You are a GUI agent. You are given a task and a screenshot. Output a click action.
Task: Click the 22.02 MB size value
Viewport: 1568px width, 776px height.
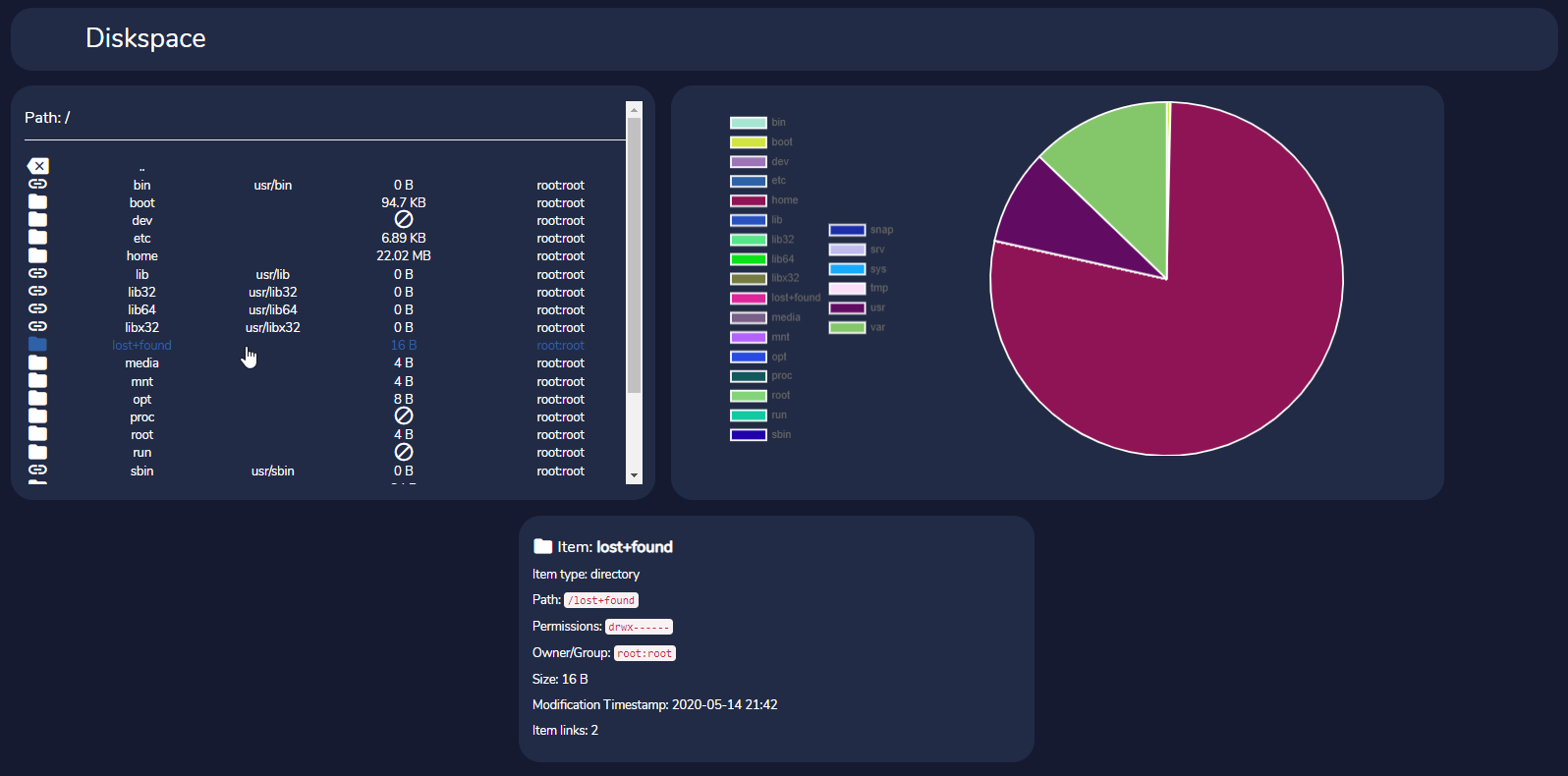tap(404, 255)
